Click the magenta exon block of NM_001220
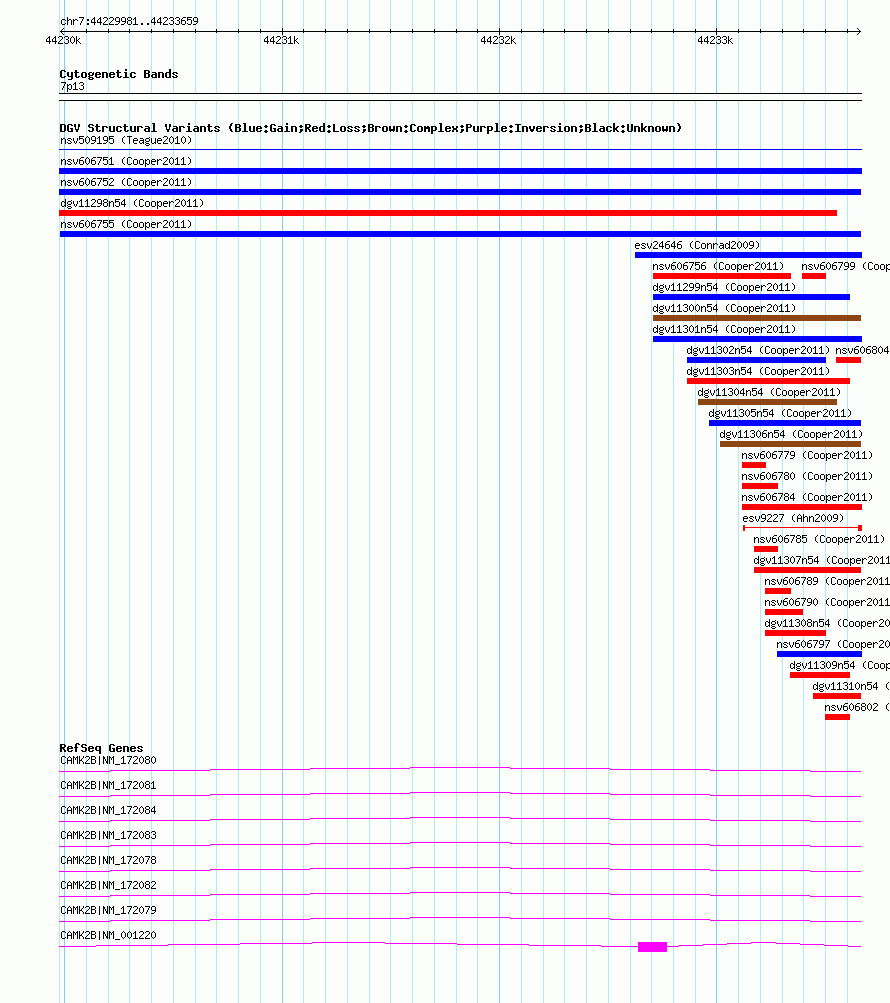The width and height of the screenshot is (890, 1003). point(652,947)
